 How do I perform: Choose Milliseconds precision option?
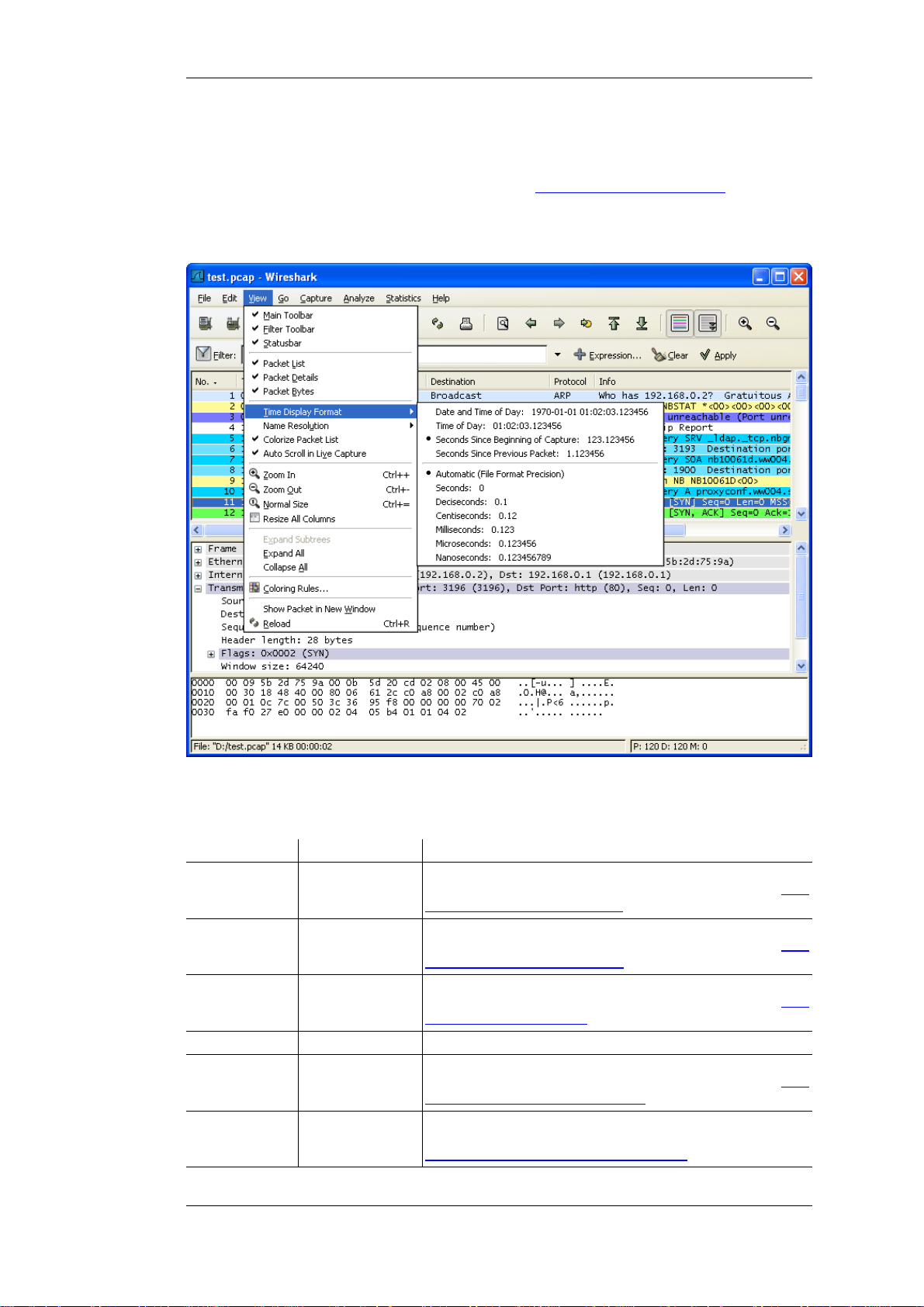[540, 529]
